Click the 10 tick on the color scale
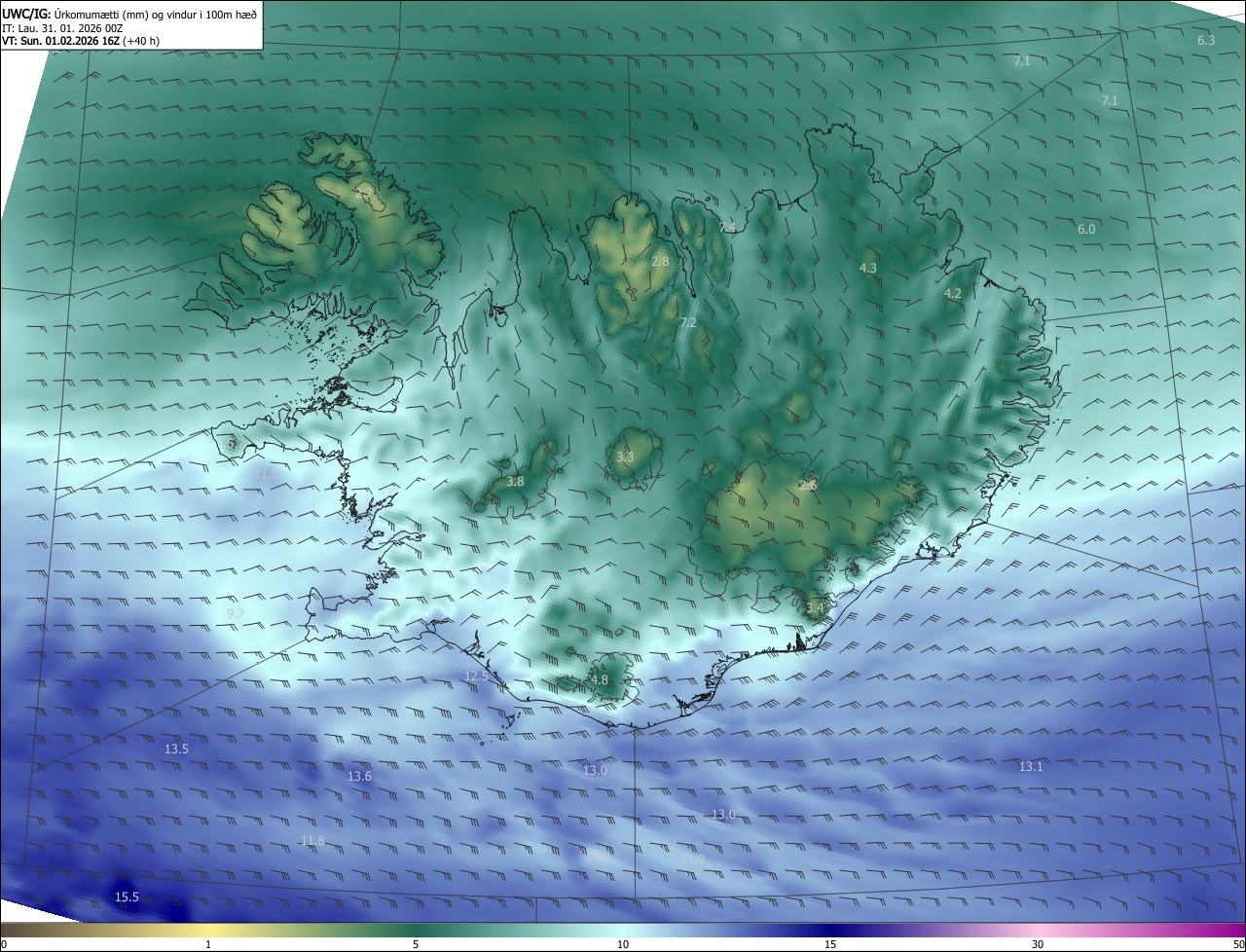Image resolution: width=1246 pixels, height=952 pixels. coord(623,944)
